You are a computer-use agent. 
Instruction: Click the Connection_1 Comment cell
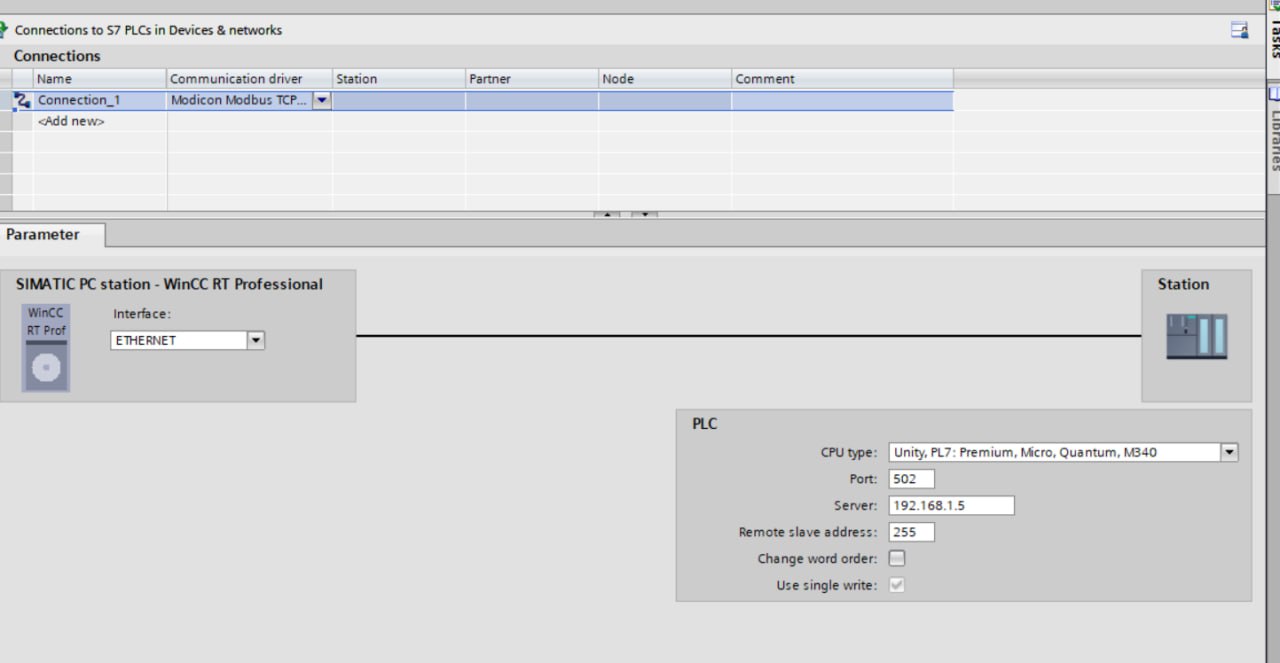point(842,100)
